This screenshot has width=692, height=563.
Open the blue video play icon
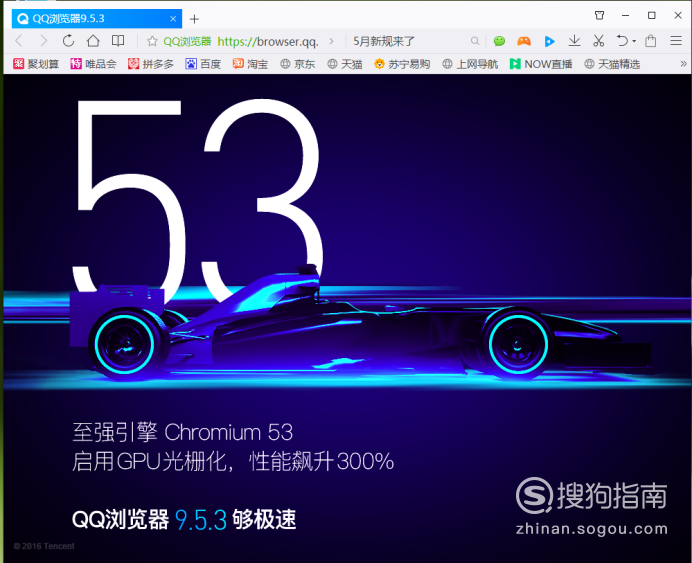click(x=549, y=41)
